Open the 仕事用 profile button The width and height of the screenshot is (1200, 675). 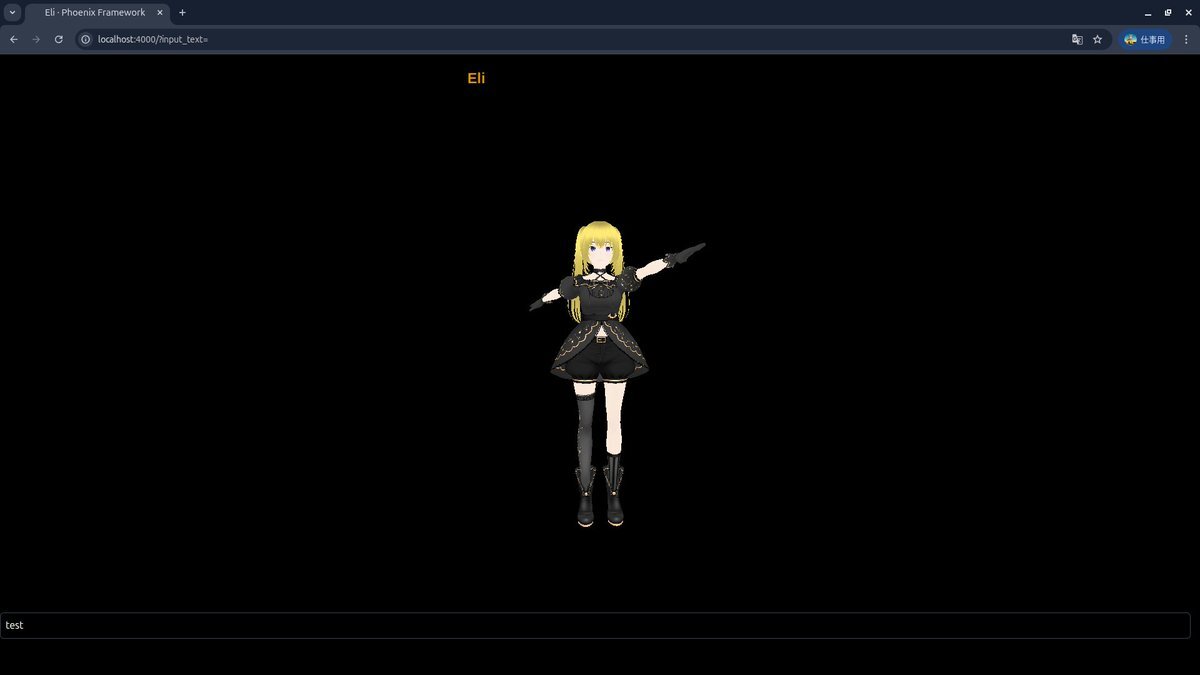coord(1145,39)
